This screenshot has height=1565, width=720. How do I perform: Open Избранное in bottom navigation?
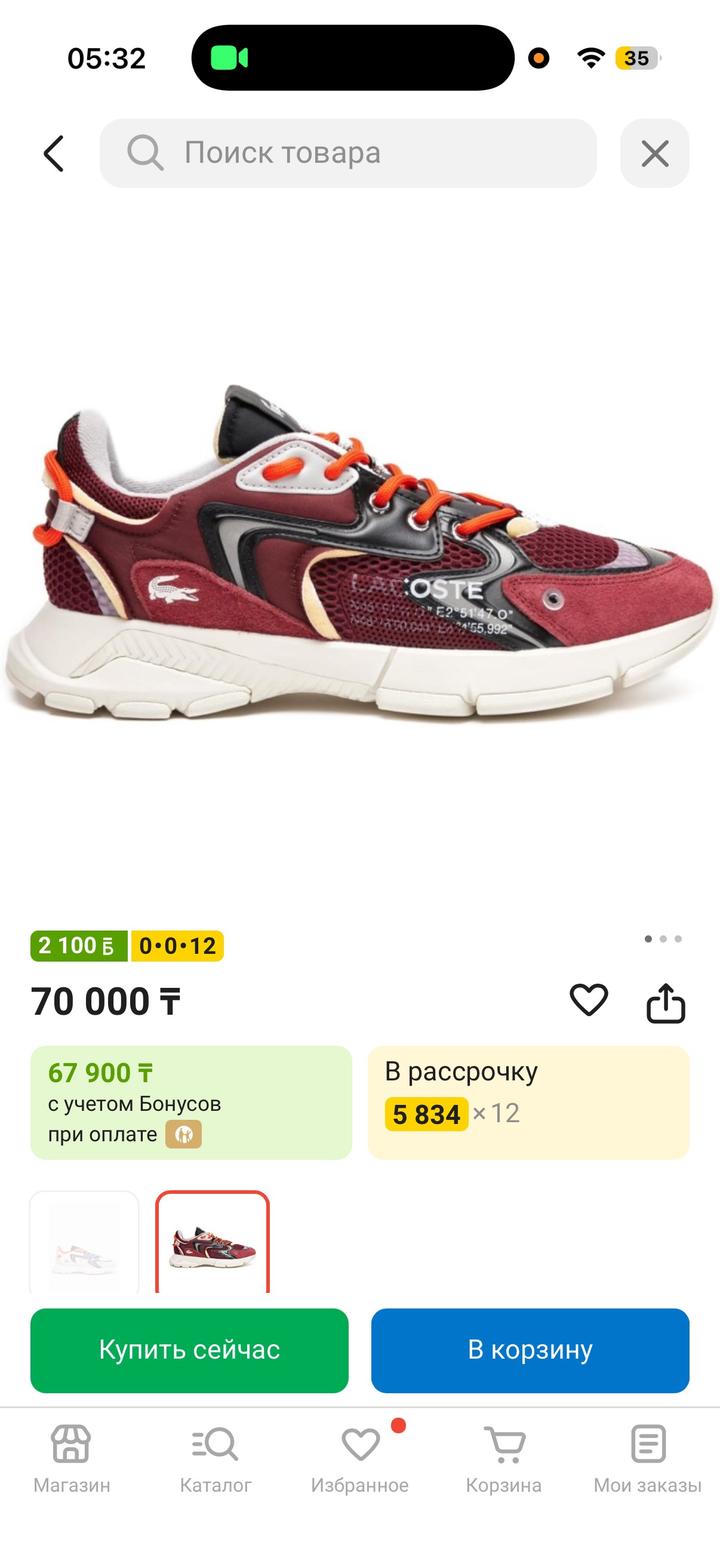pos(360,1459)
